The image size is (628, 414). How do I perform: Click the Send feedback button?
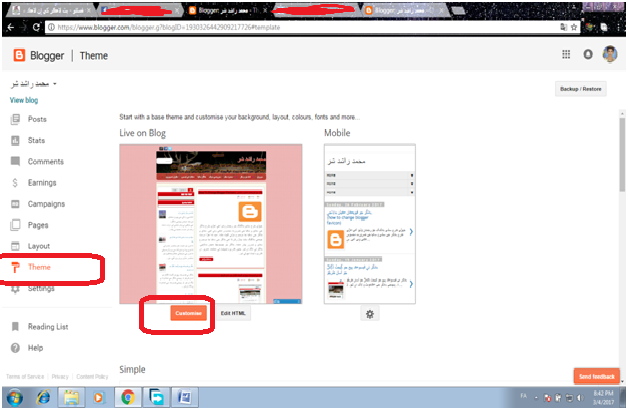[596, 376]
